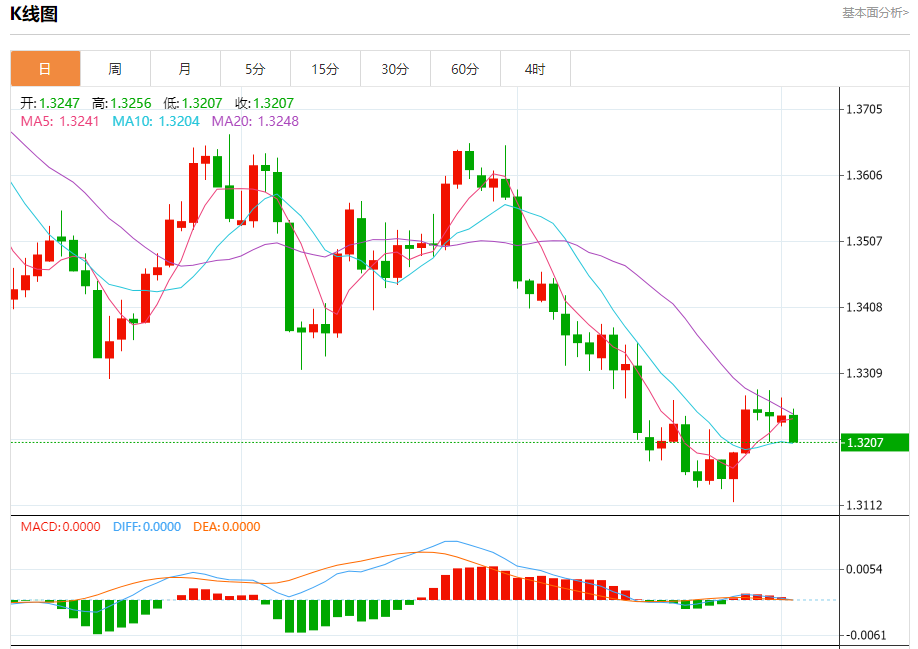The height and width of the screenshot is (649, 918).
Task: Switch to the 周 weekly tab
Action: pos(115,69)
